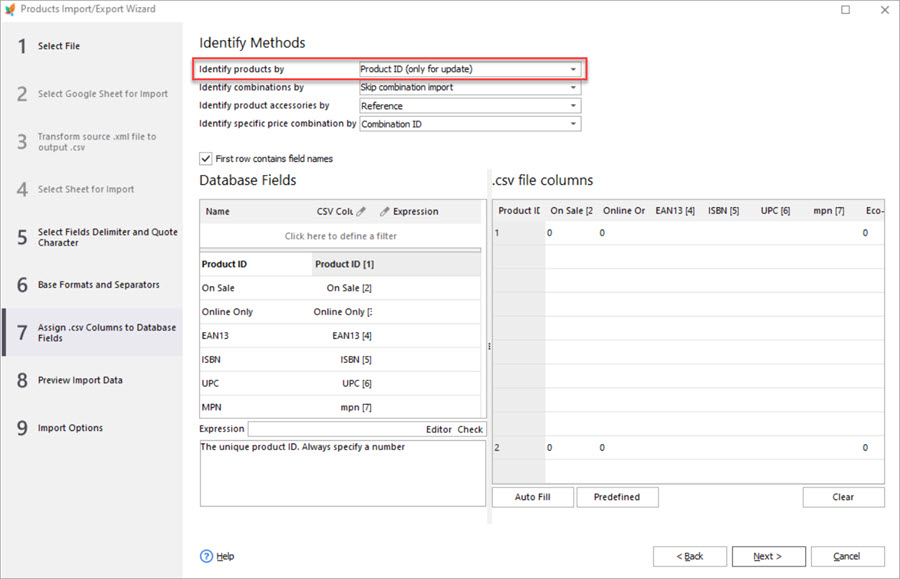
Task: Click the ISBN [5] assigned column cell
Action: pos(344,360)
